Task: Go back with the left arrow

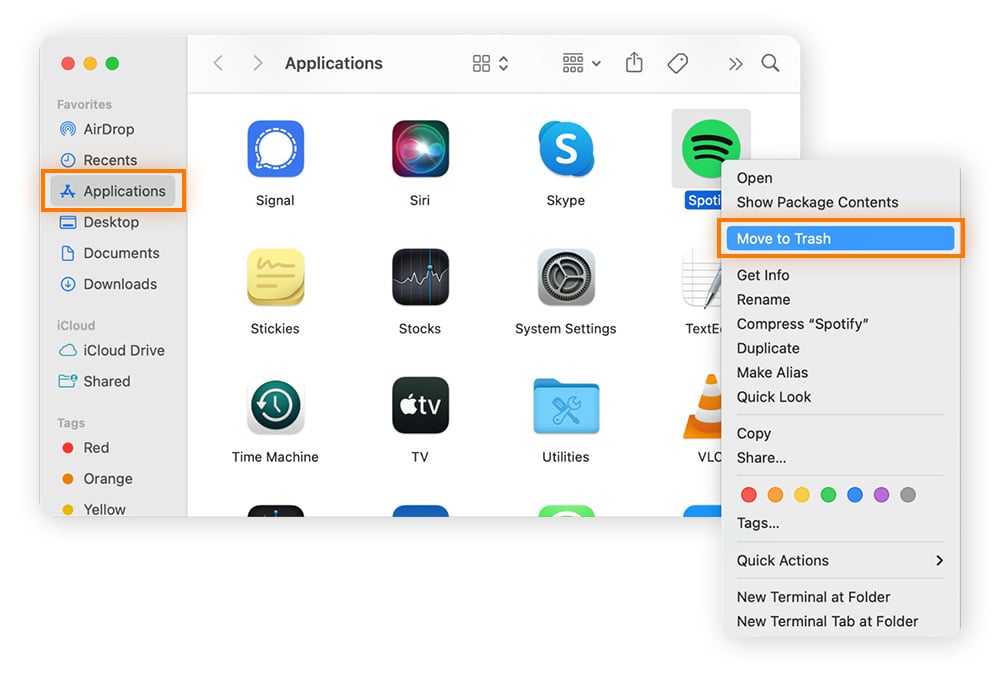Action: [x=218, y=63]
